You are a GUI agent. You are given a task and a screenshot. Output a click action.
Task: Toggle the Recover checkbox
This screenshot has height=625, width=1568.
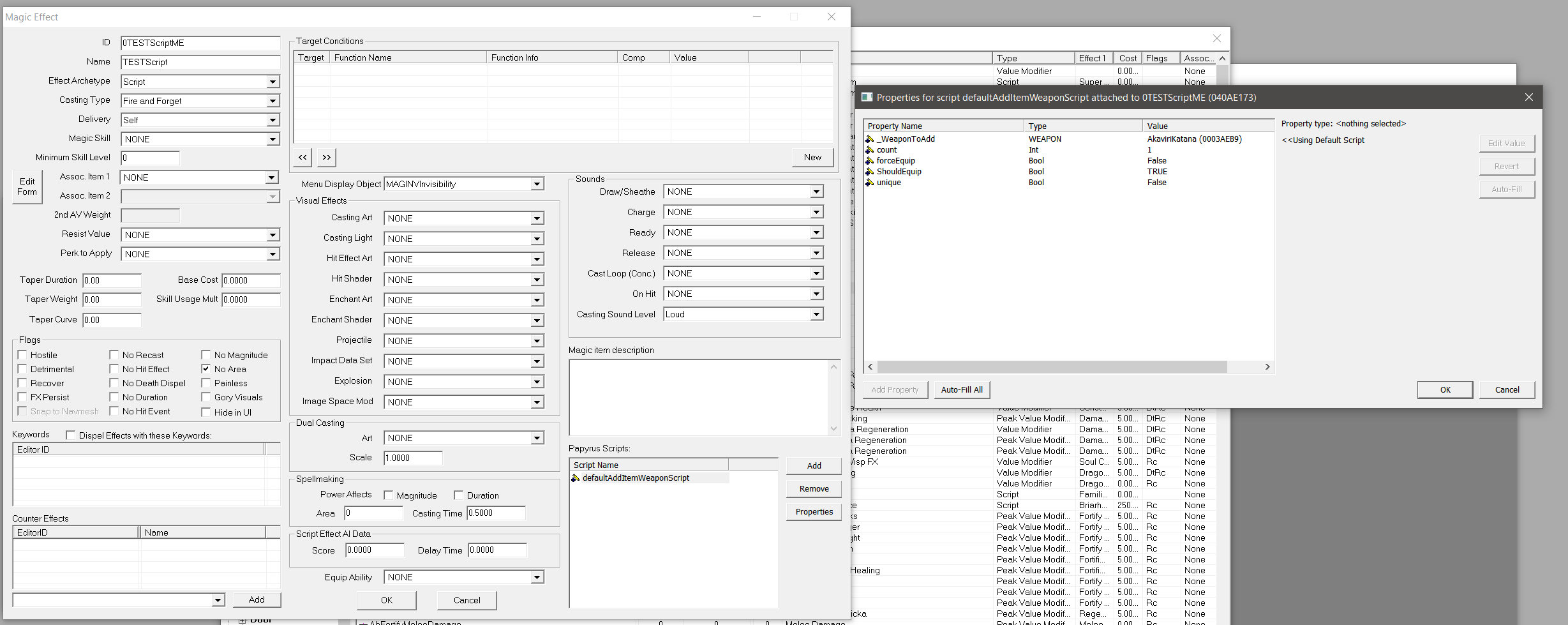click(22, 383)
